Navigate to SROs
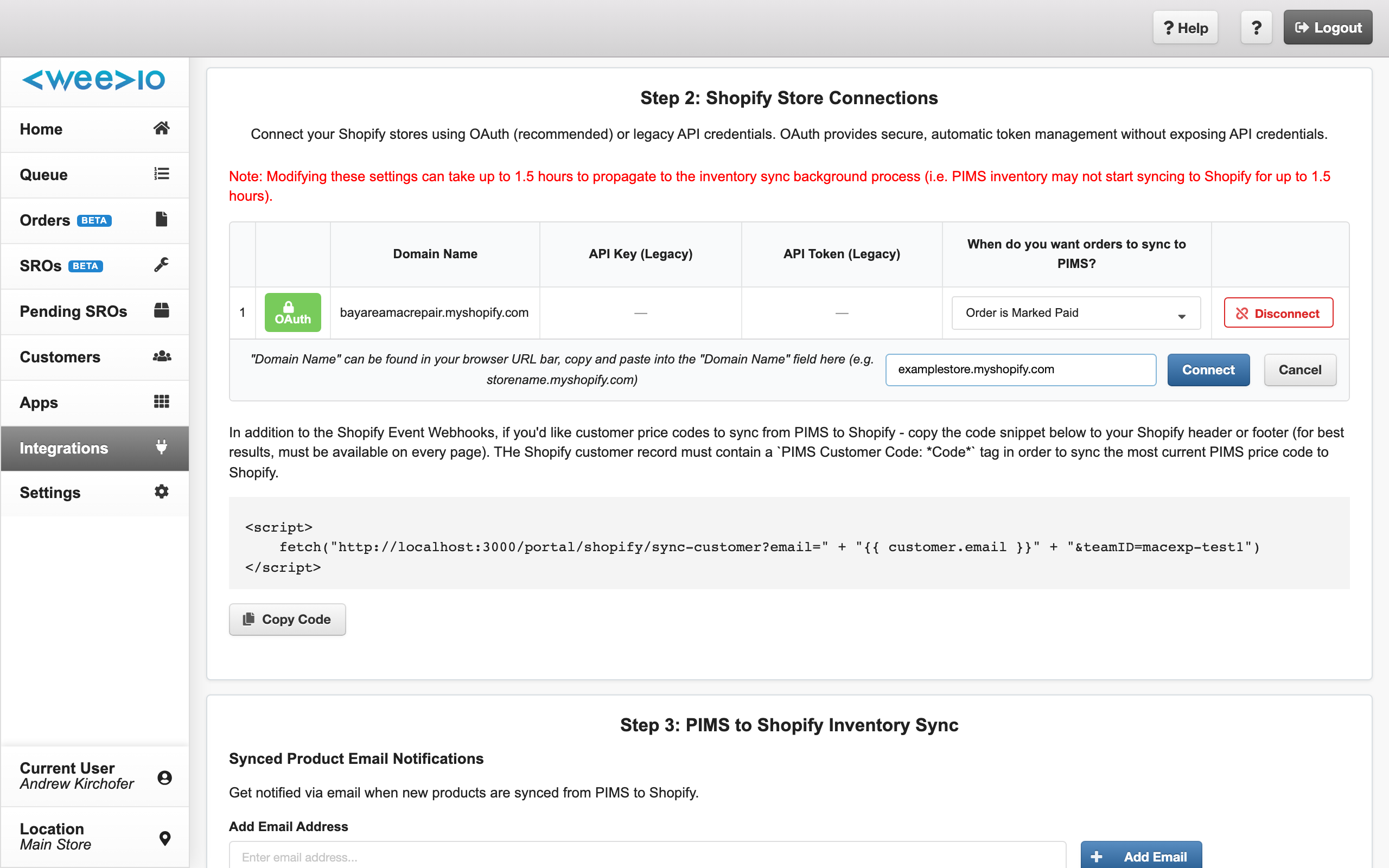 click(95, 266)
